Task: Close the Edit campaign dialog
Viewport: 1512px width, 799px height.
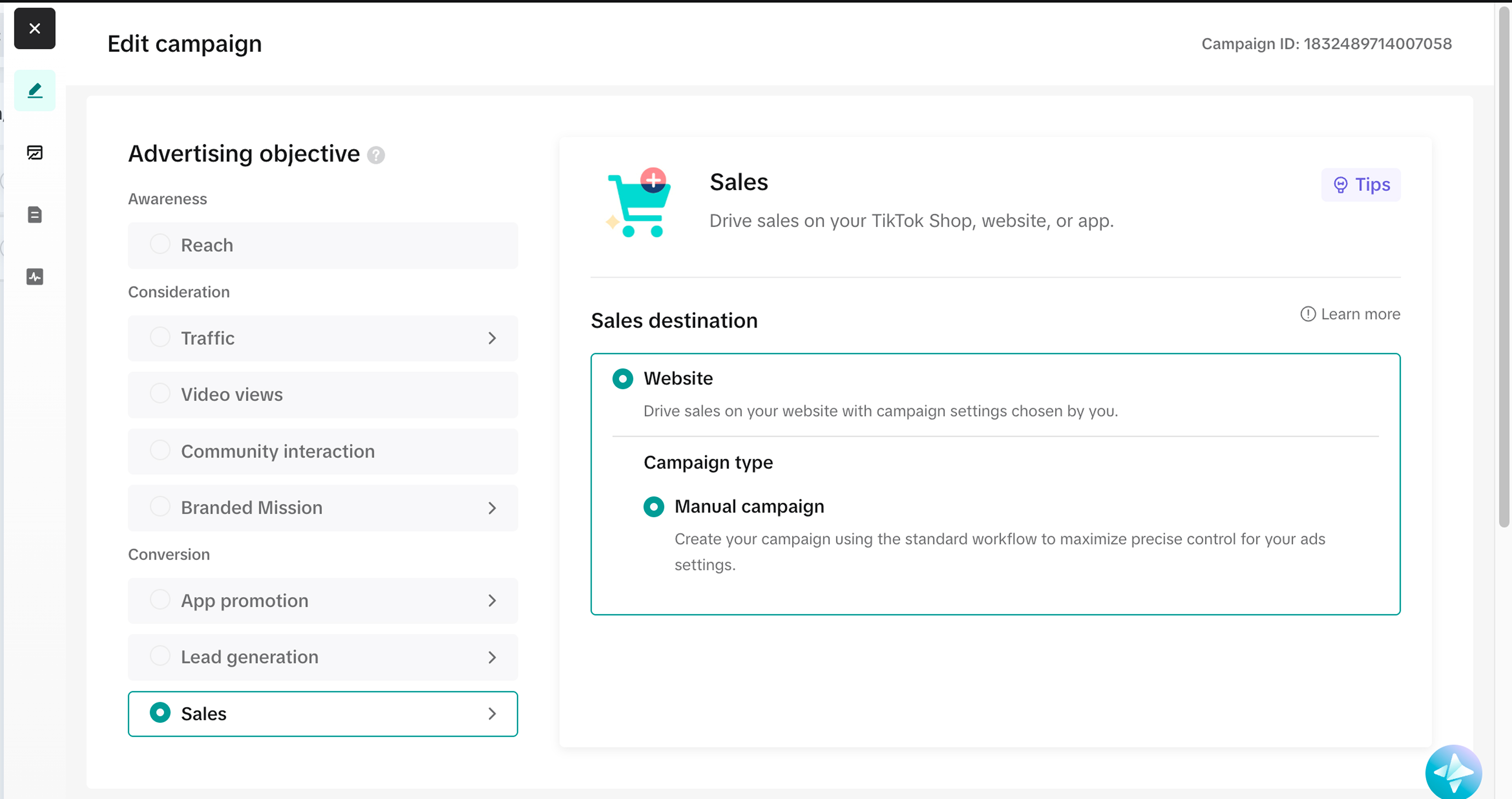Action: click(35, 28)
